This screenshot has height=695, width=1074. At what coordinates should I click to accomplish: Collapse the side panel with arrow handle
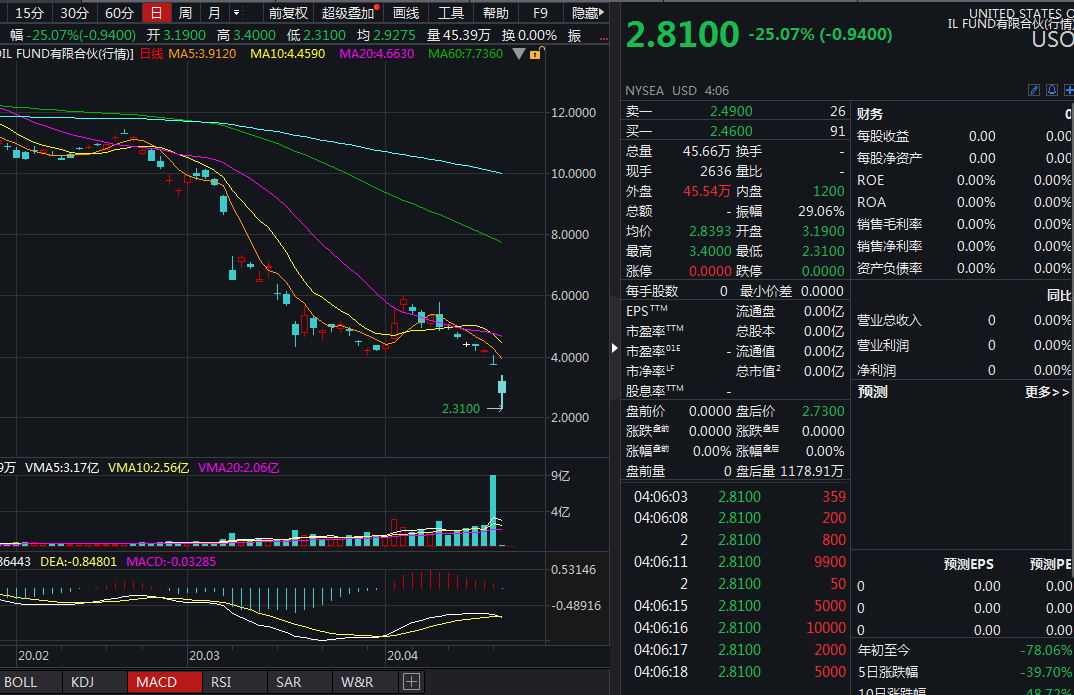click(x=615, y=348)
